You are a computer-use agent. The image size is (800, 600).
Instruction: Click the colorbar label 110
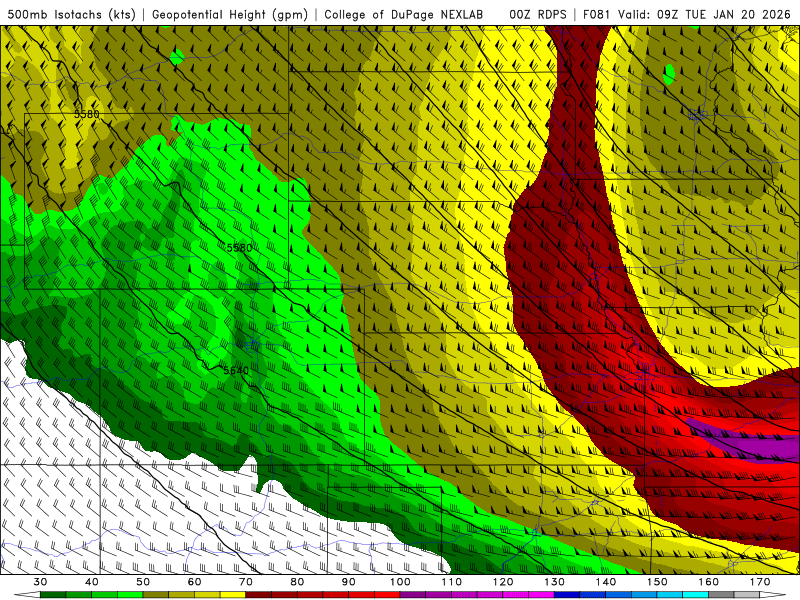pos(452,582)
